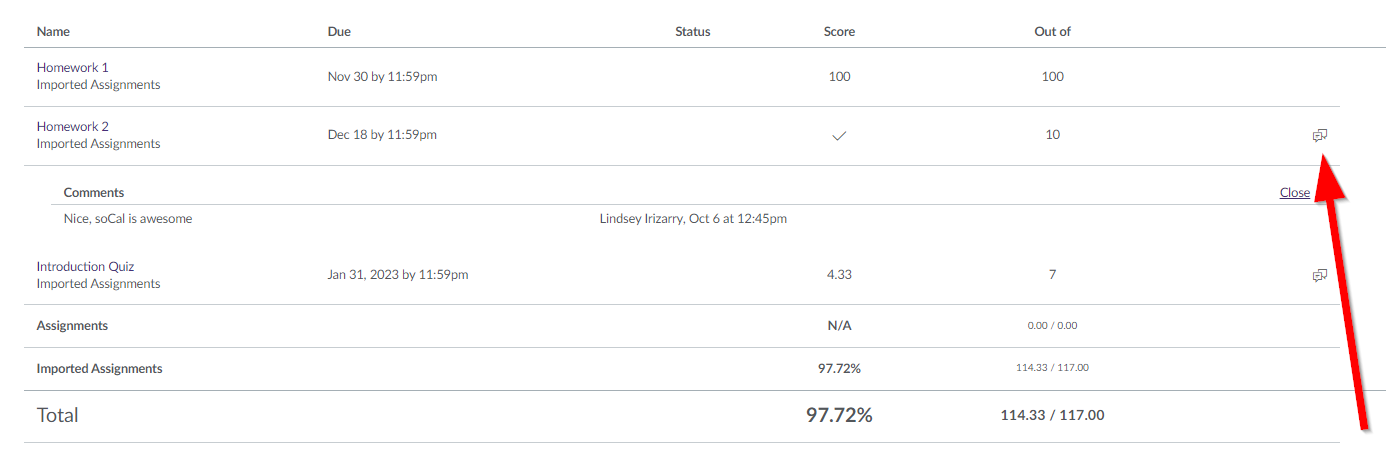Open comments icon for Homework 2
1386x462 pixels.
(x=1320, y=135)
